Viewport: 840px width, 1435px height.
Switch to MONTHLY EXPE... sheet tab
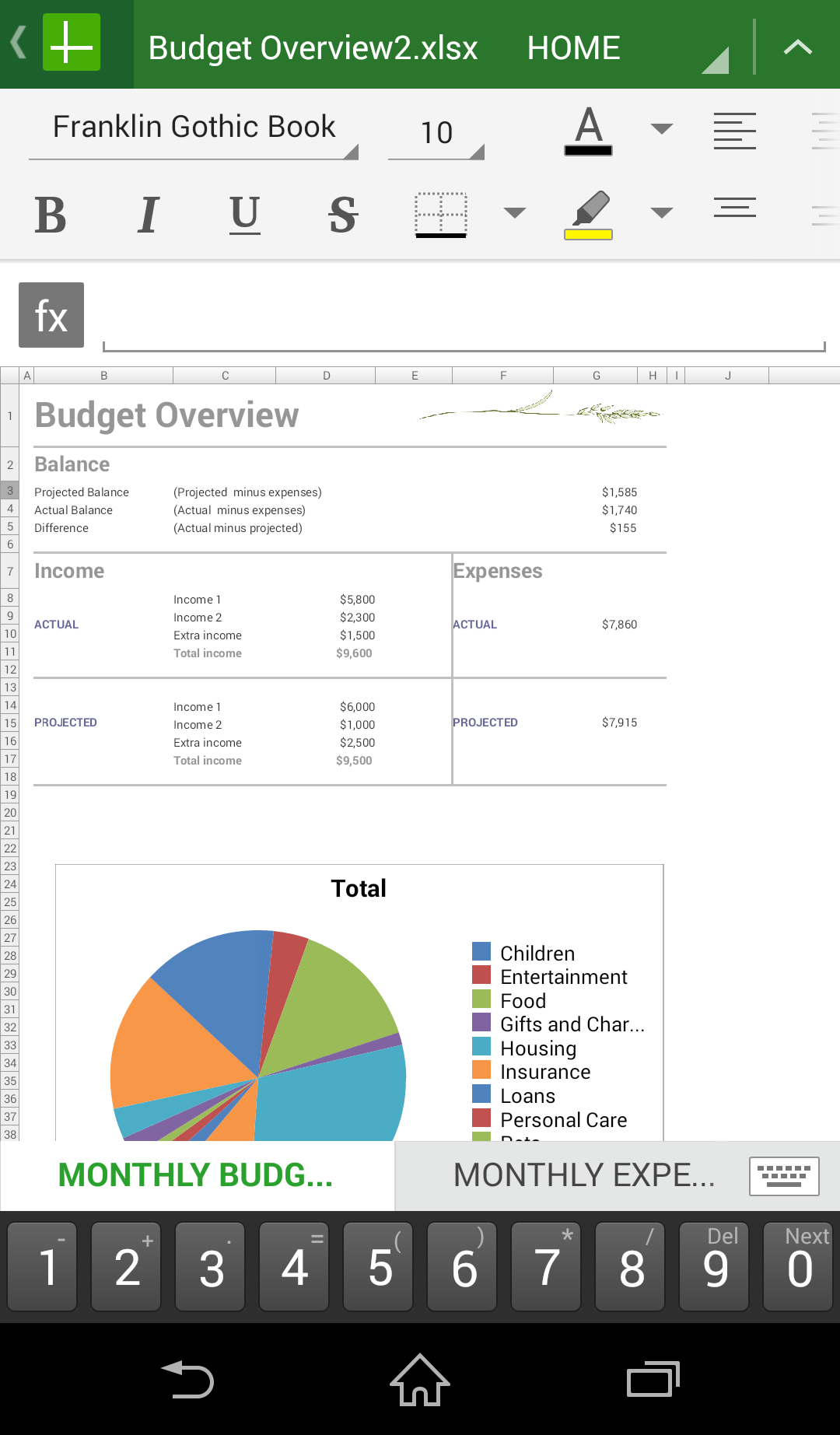coord(584,1175)
